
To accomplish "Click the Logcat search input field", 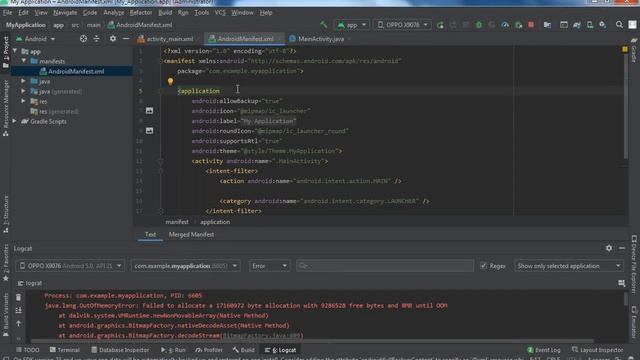I will coord(385,266).
